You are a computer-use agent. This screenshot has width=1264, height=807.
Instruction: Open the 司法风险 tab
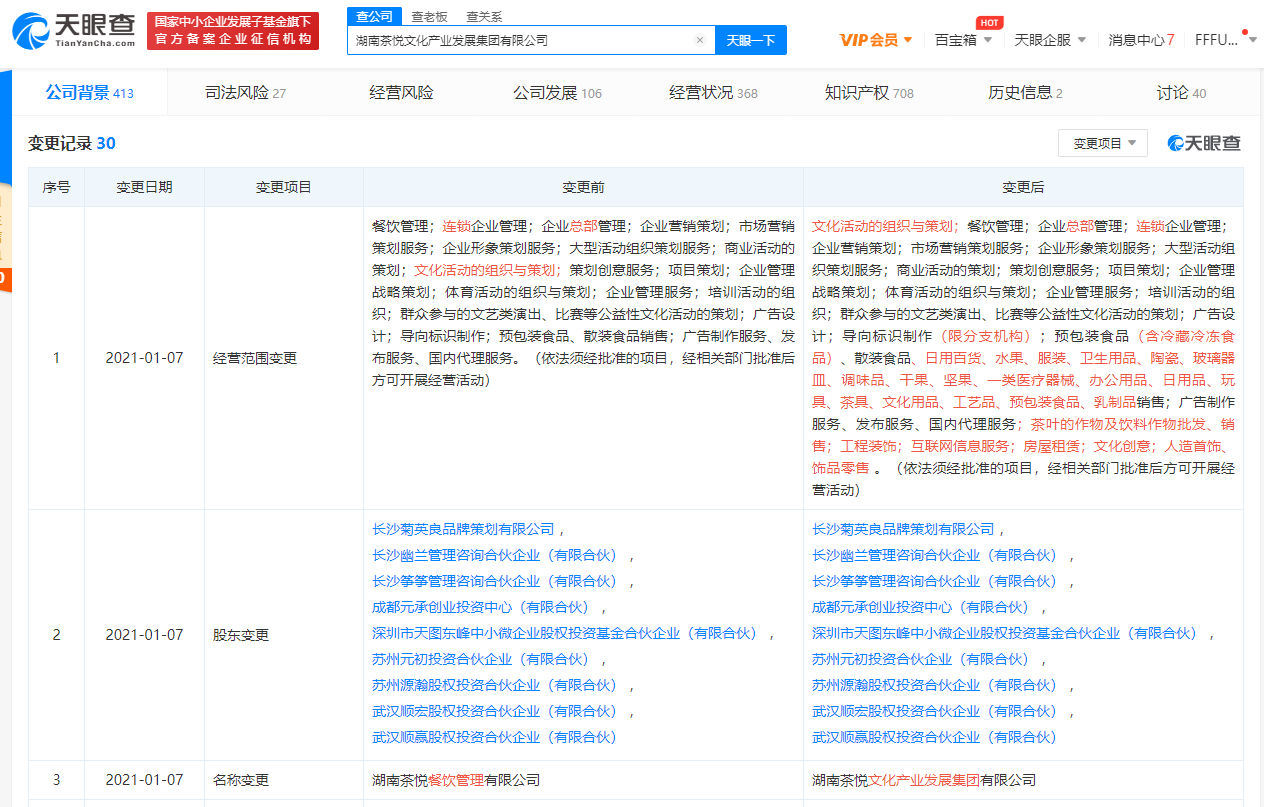click(x=245, y=93)
